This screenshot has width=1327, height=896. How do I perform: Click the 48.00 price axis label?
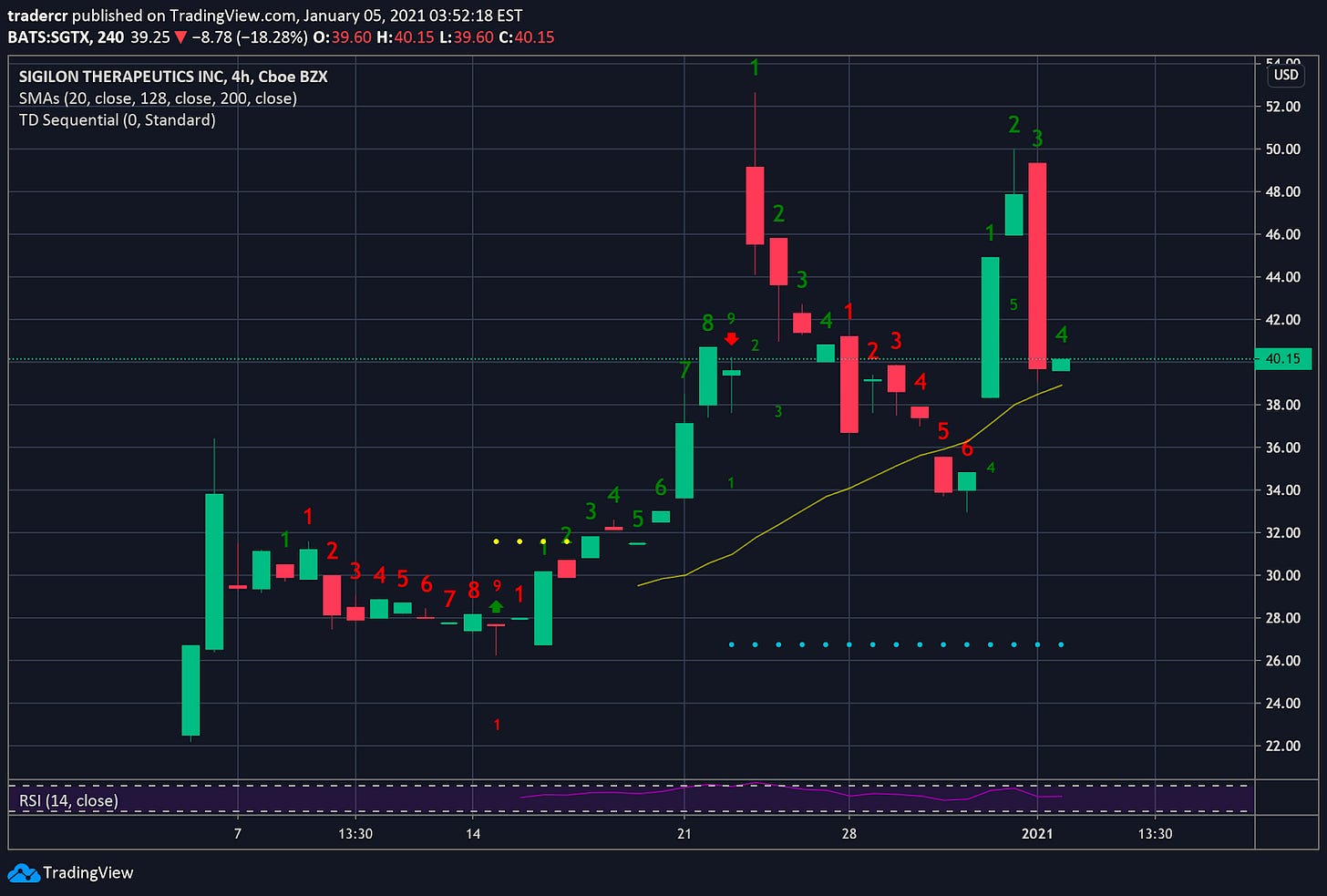click(x=1283, y=192)
